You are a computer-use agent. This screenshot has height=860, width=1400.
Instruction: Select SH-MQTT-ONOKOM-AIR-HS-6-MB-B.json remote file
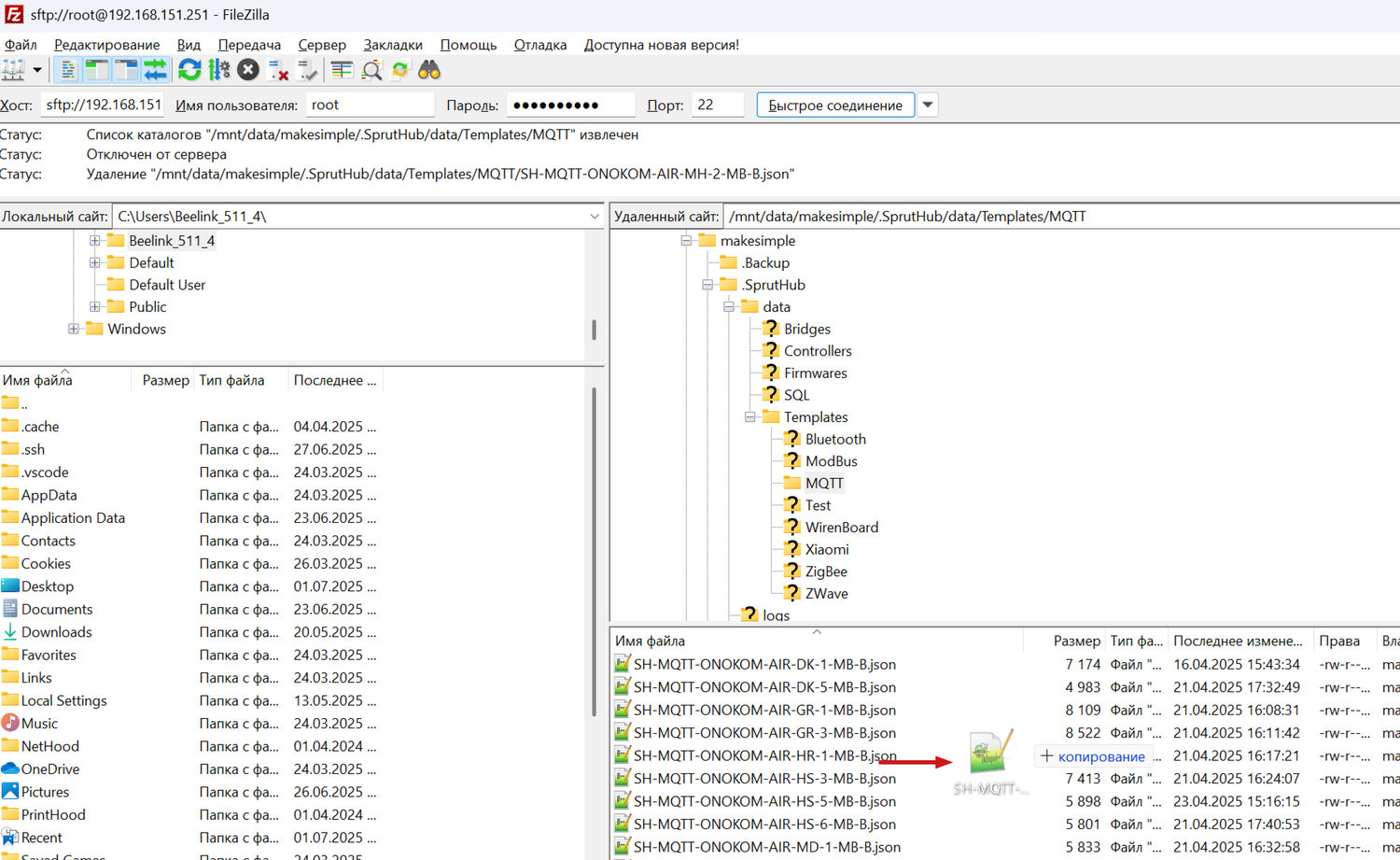(x=764, y=825)
